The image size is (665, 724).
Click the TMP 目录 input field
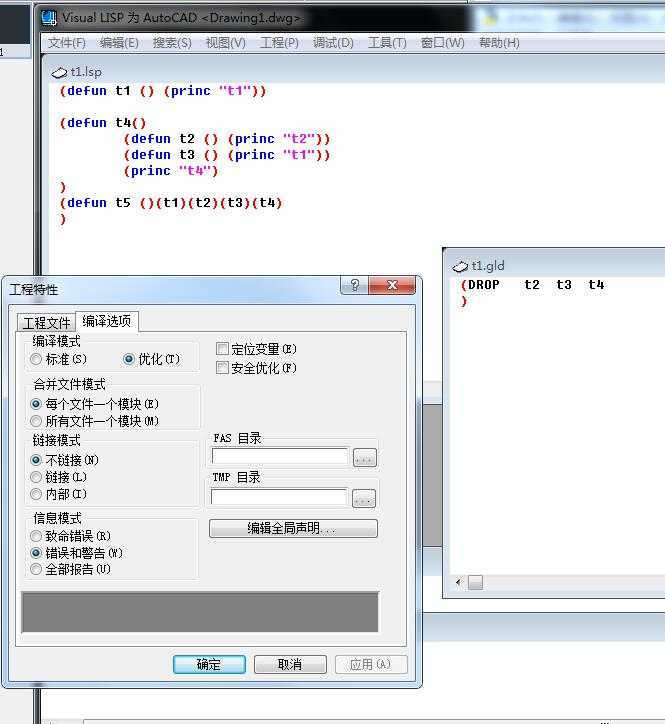[x=279, y=497]
